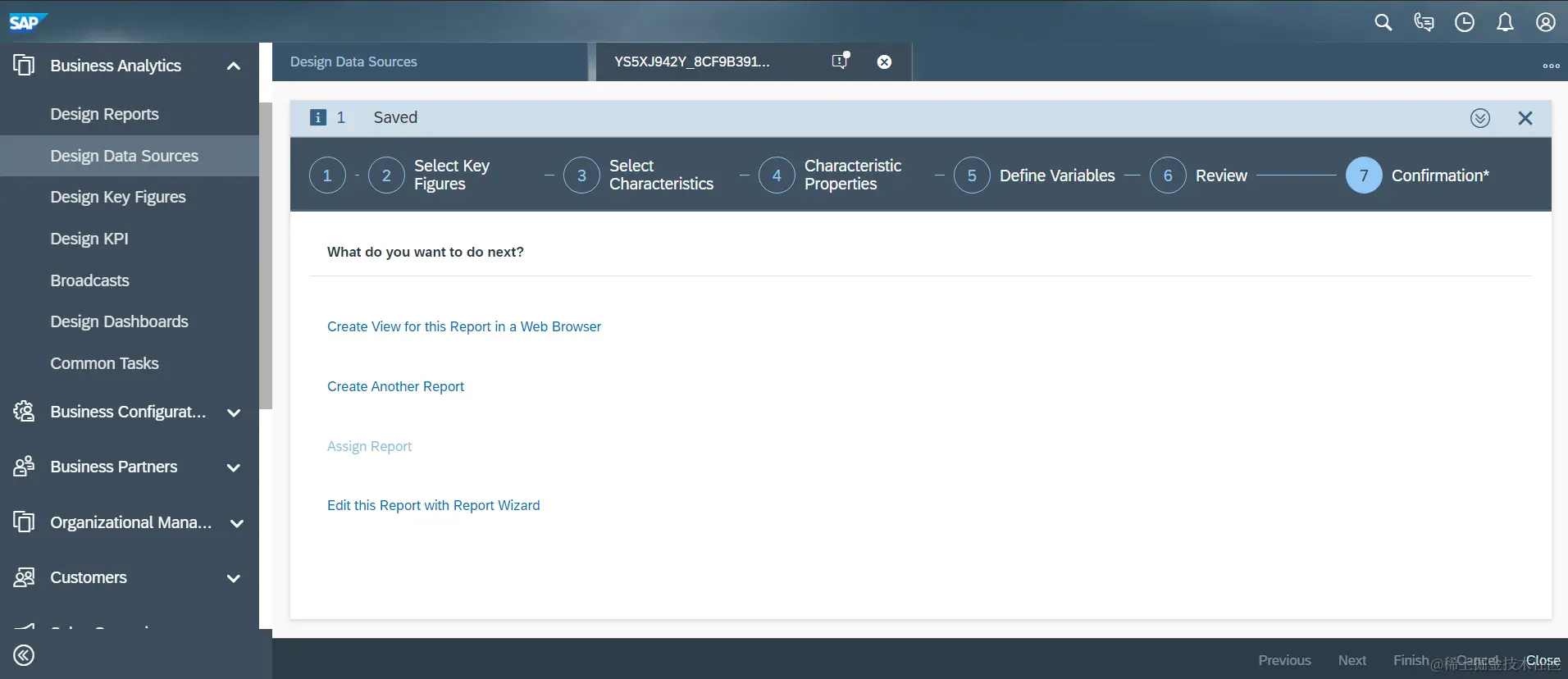
Task: Click the Customers icon in sidebar
Action: point(24,577)
